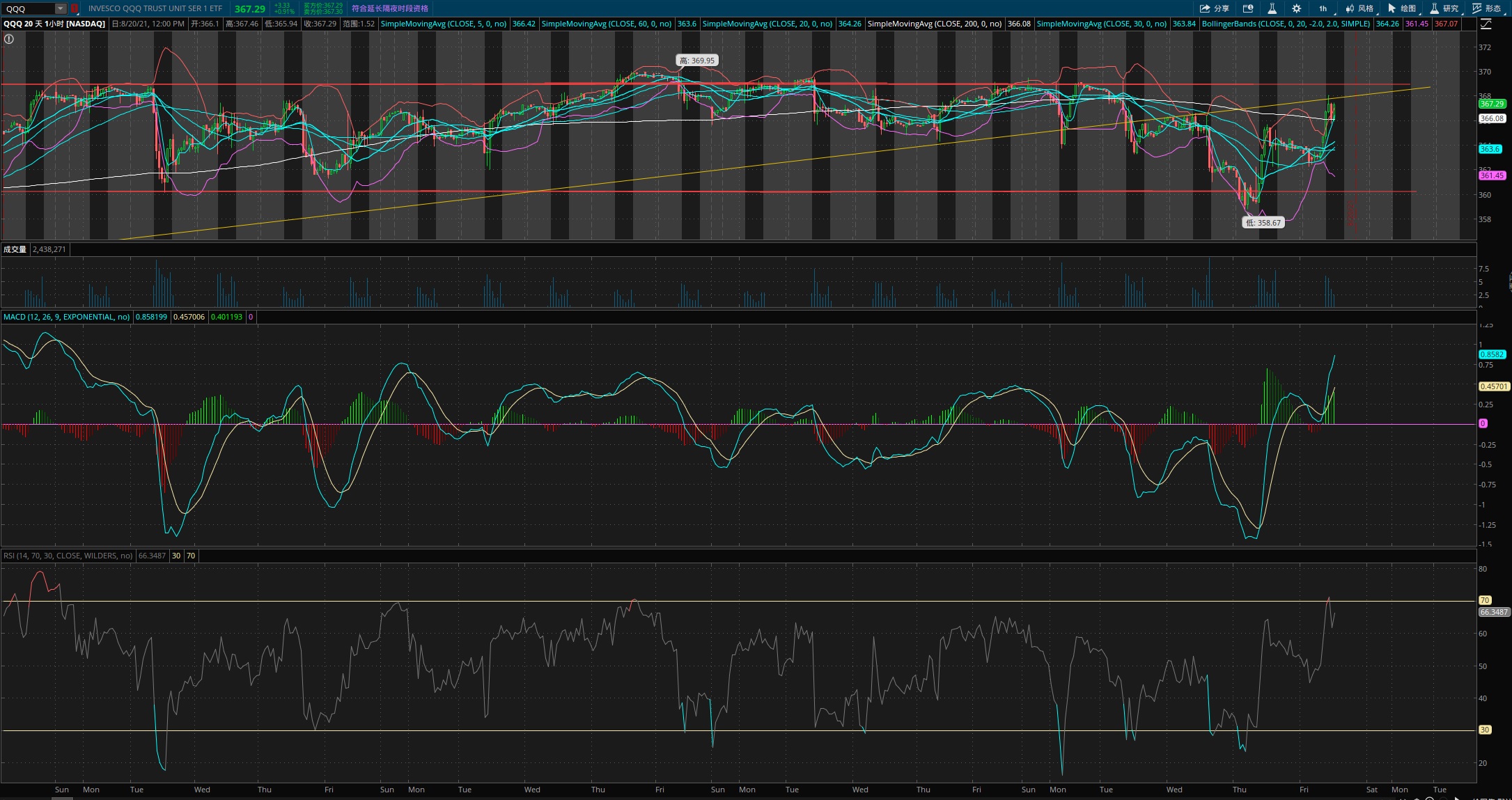The height and width of the screenshot is (800, 1512).
Task: Select SimpleMovingAvg (CLOSE, 200, 0, no) label
Action: (x=935, y=24)
